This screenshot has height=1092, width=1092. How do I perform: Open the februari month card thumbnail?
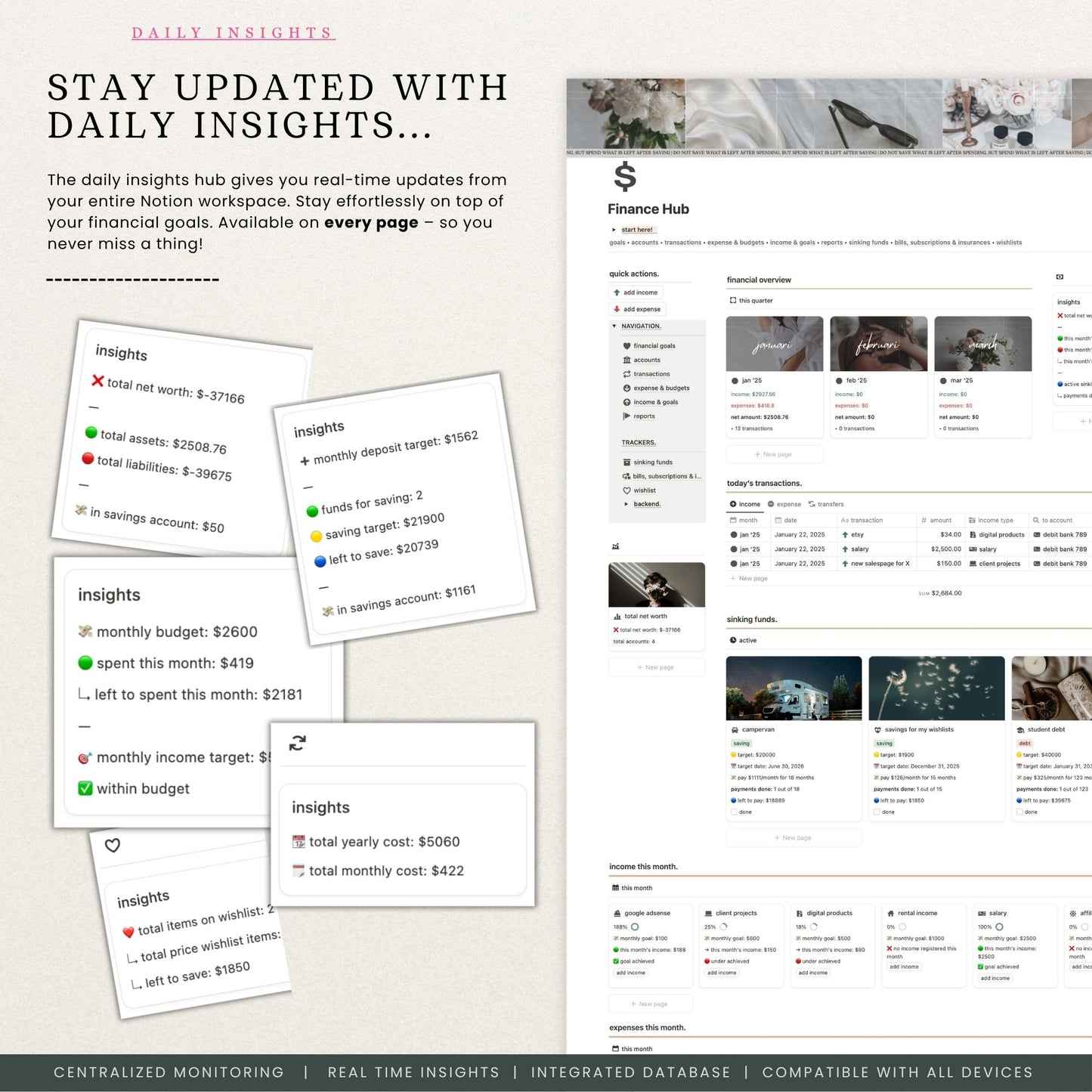click(x=878, y=344)
